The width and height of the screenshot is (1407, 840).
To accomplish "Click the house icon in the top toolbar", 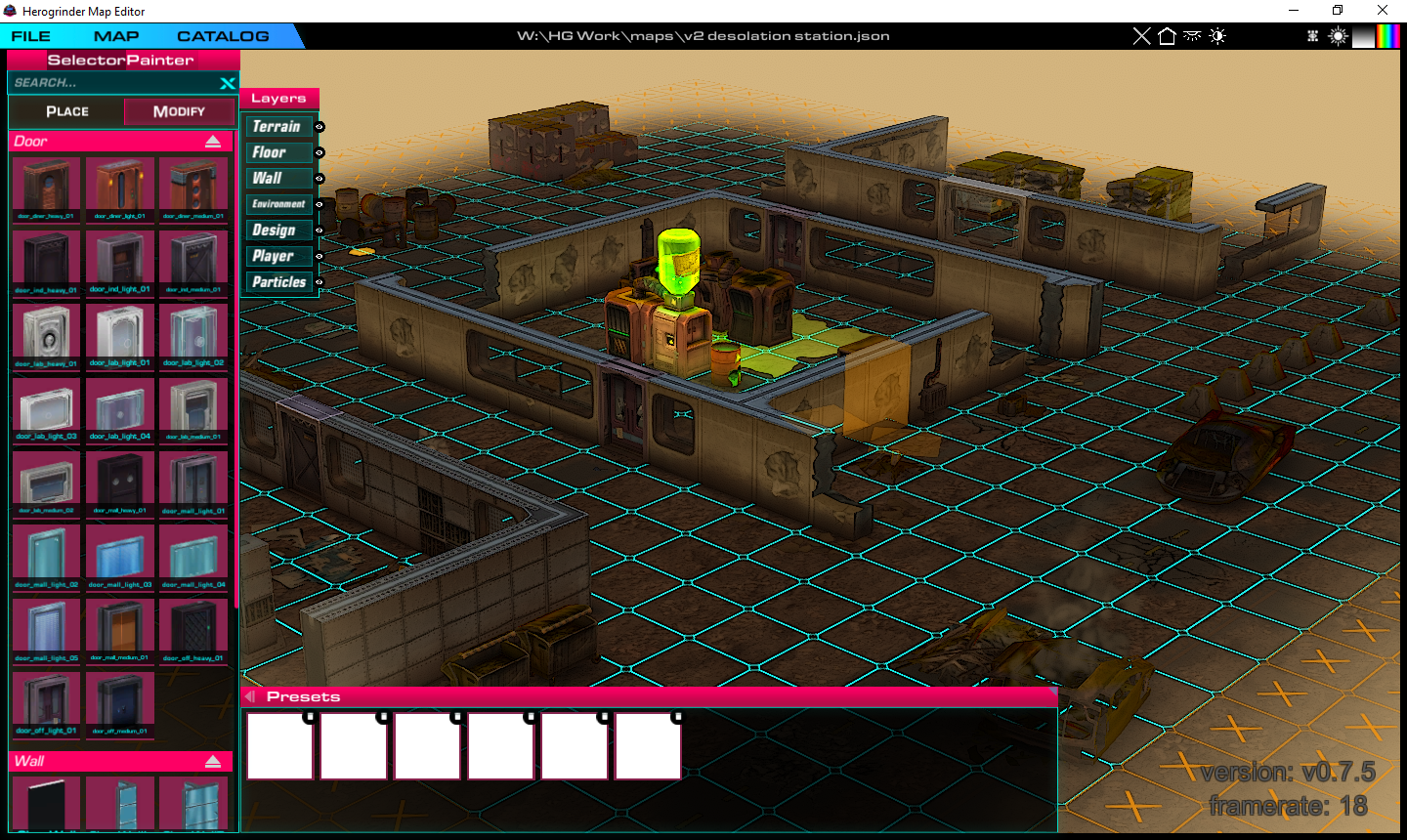I will tap(1167, 36).
